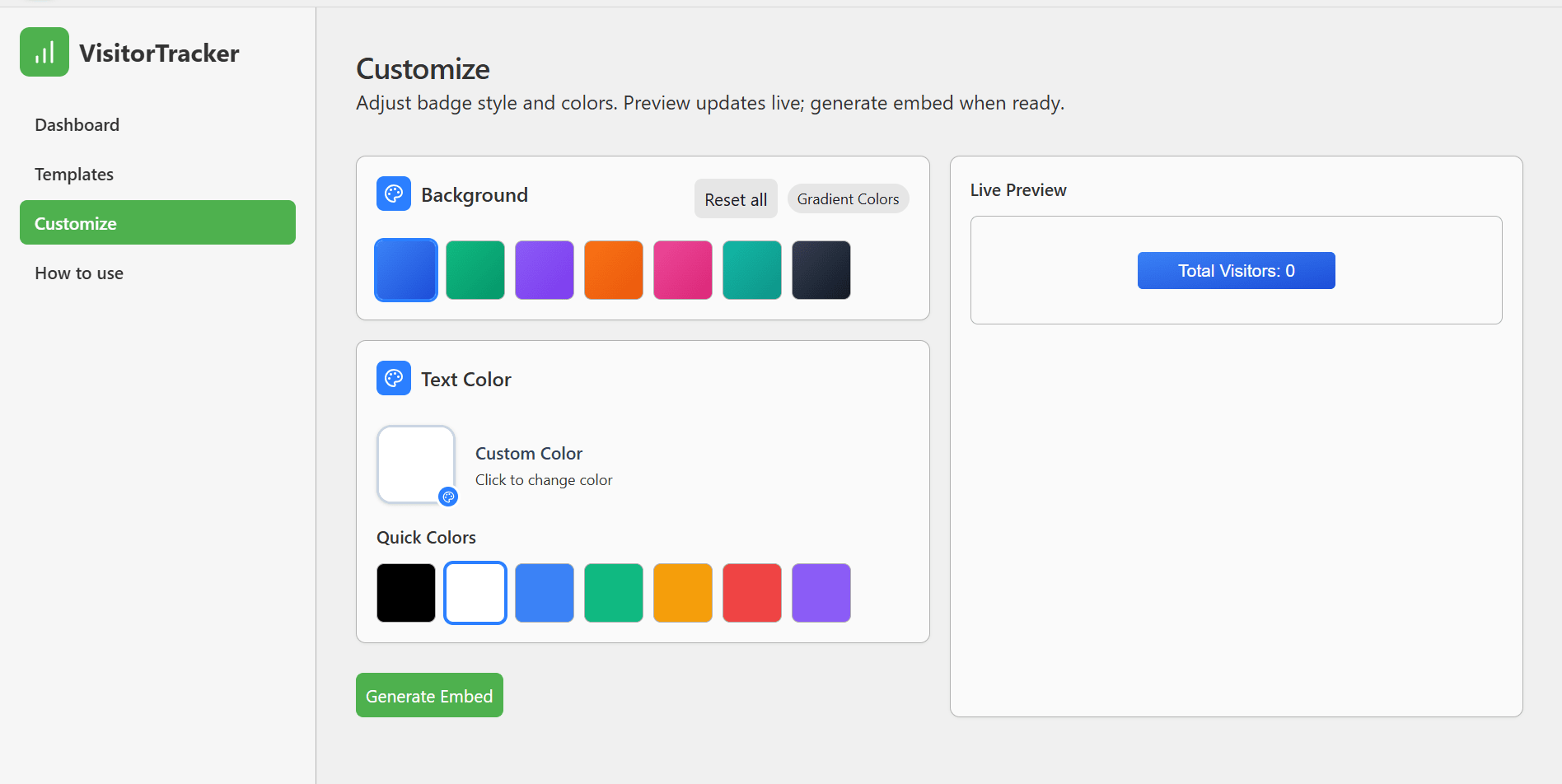Choose the blue gradient background swatch
Viewport: 1562px width, 784px height.
(x=406, y=270)
